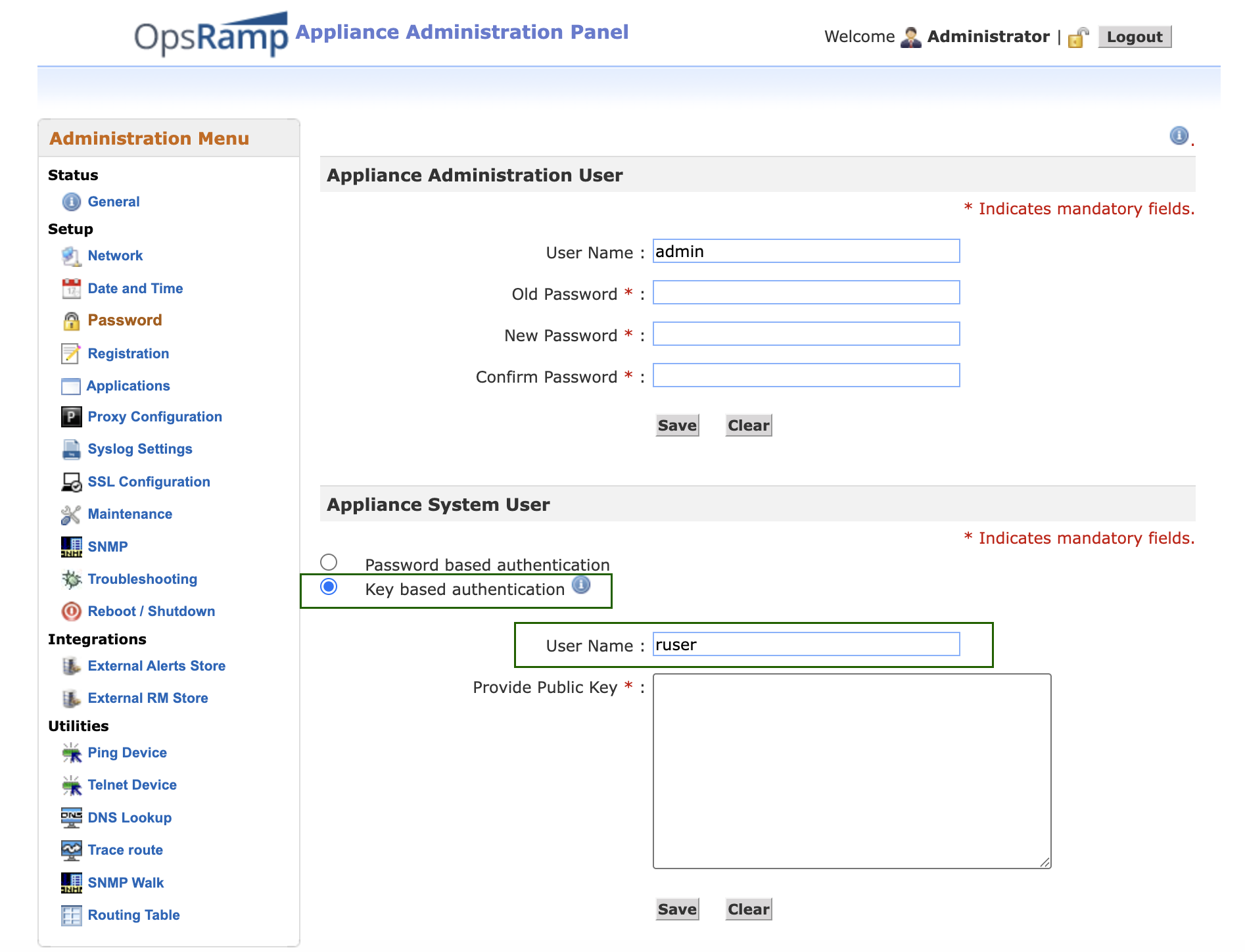Open the Syslog Settings page
Image resolution: width=1245 pixels, height=952 pixels.
[x=140, y=449]
